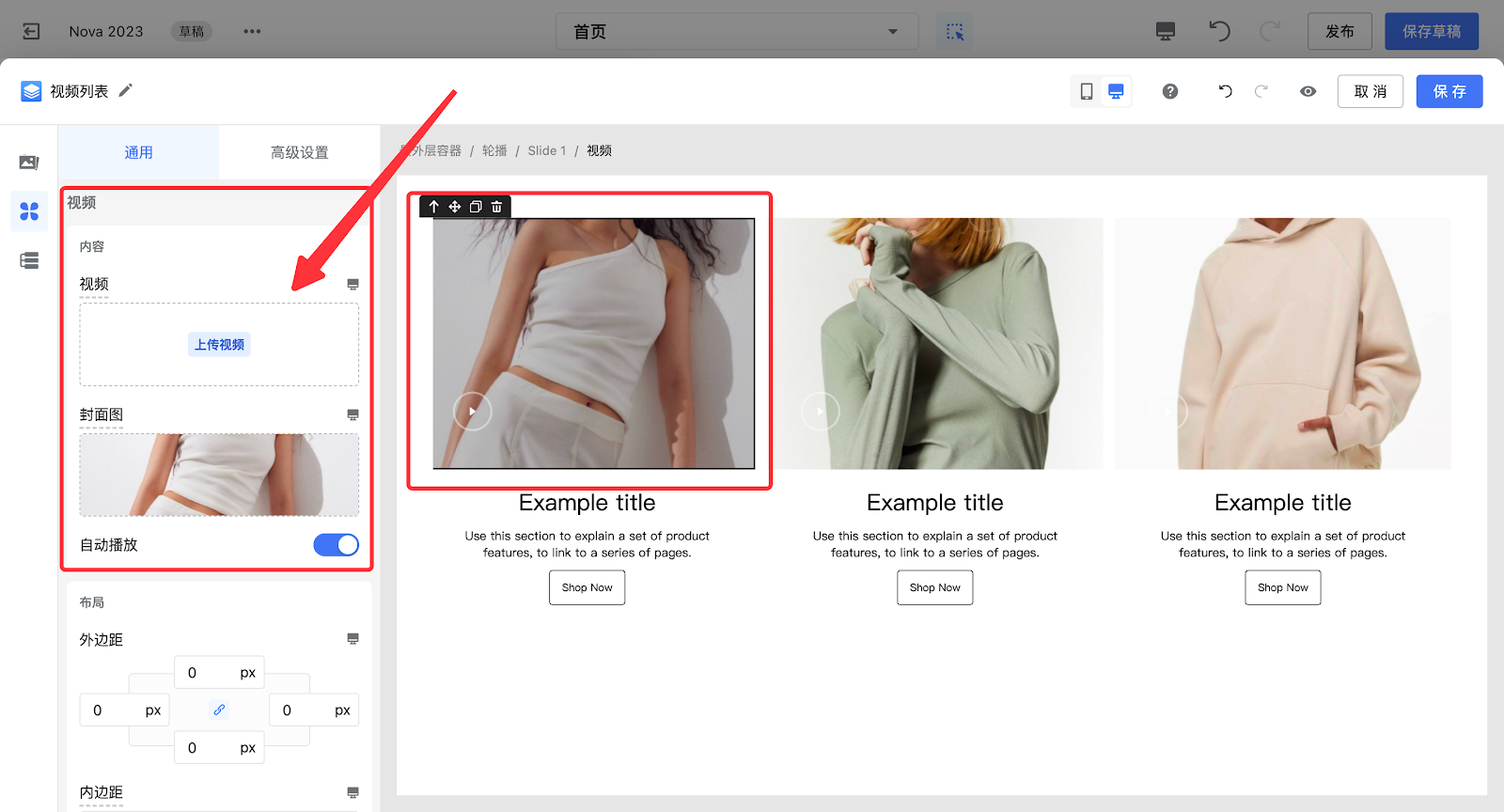The image size is (1504, 812).
Task: Select the 通用 tab
Action: coord(138,152)
